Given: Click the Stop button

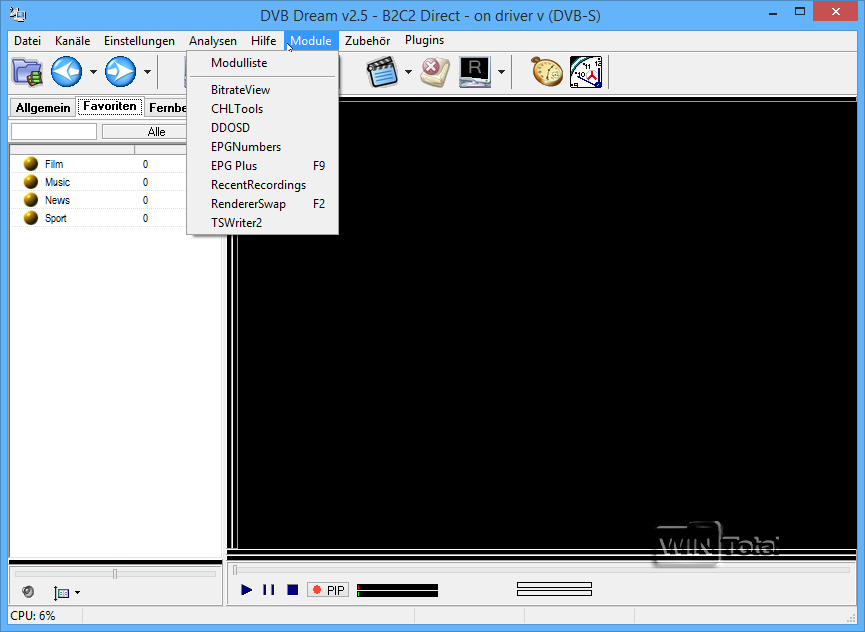Looking at the screenshot, I should click(x=292, y=590).
